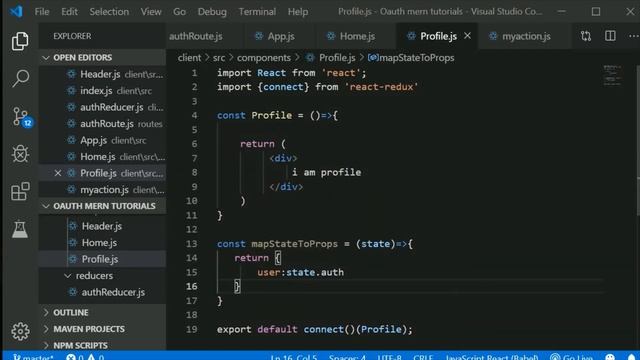Open the Selection menu
This screenshot has width=640, height=360.
tap(109, 11)
